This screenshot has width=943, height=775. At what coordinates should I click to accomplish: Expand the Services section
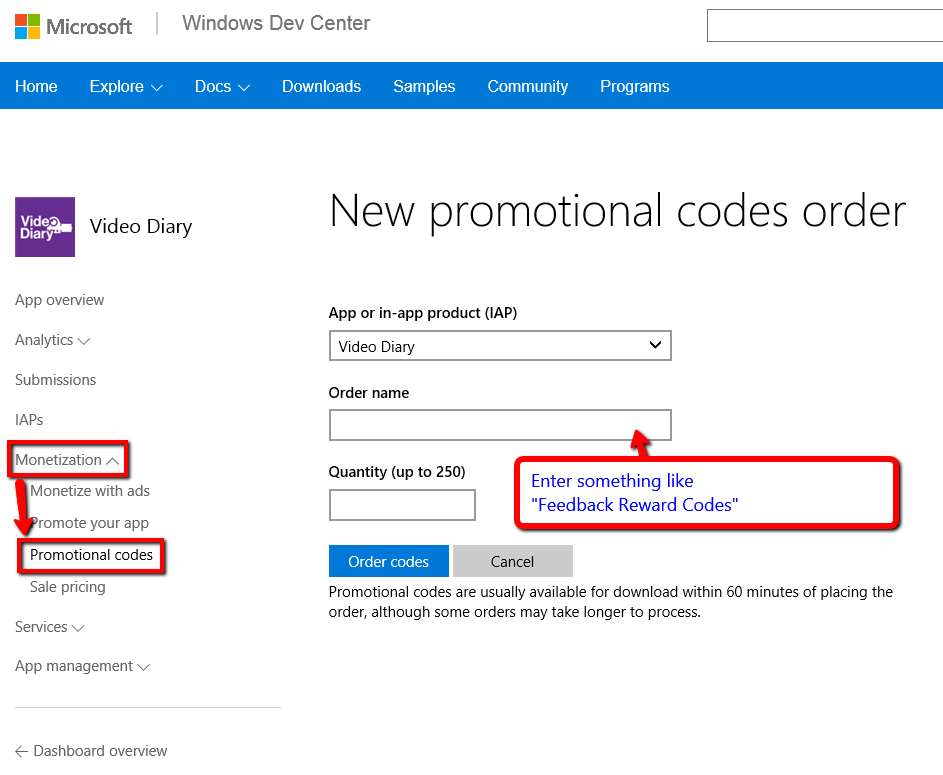(50, 627)
